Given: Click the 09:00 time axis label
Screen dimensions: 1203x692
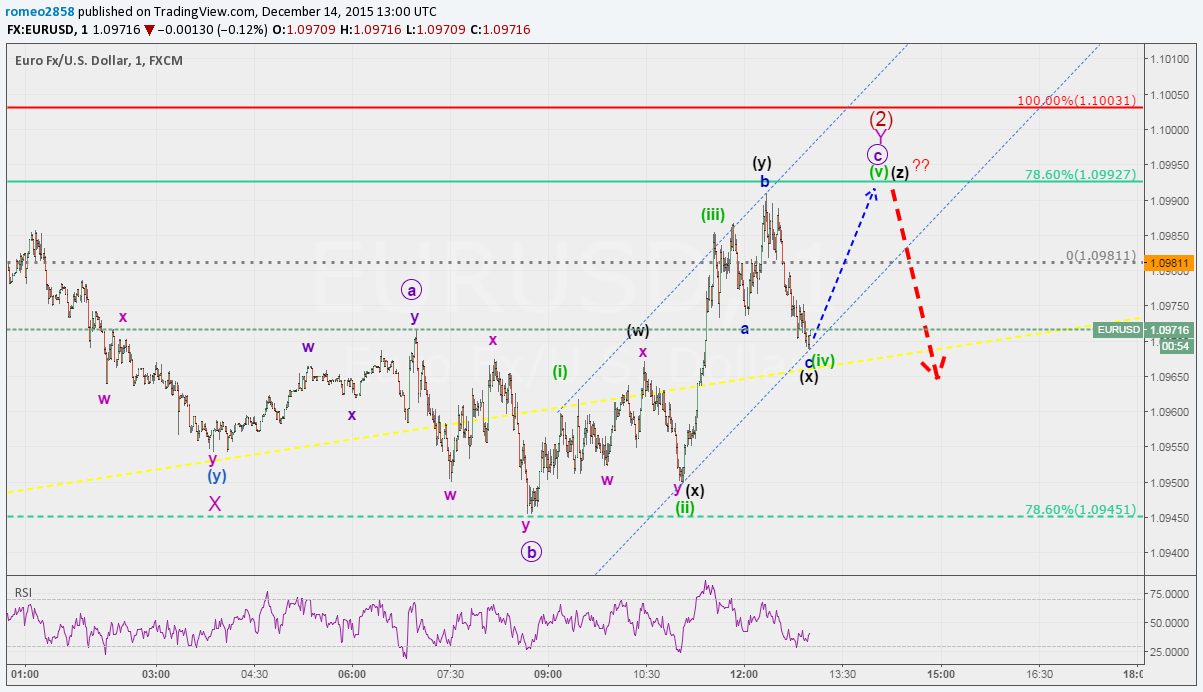Looking at the screenshot, I should click(x=548, y=674).
